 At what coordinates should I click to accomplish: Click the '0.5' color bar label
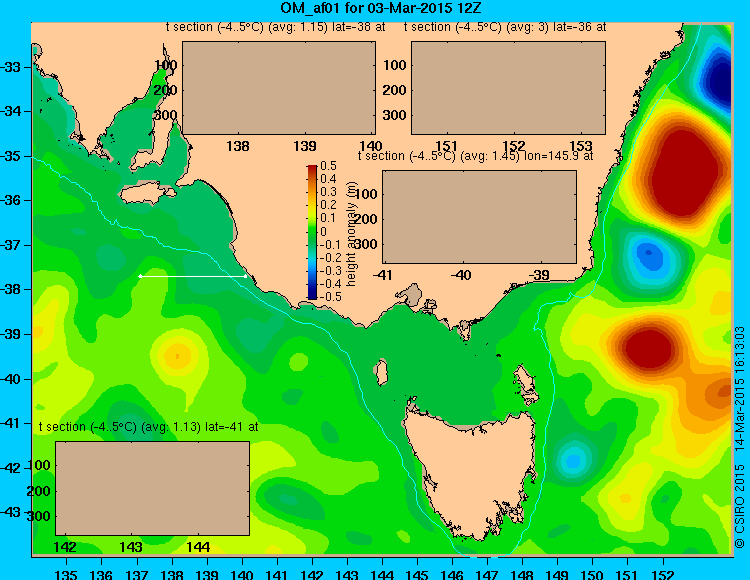coord(329,166)
